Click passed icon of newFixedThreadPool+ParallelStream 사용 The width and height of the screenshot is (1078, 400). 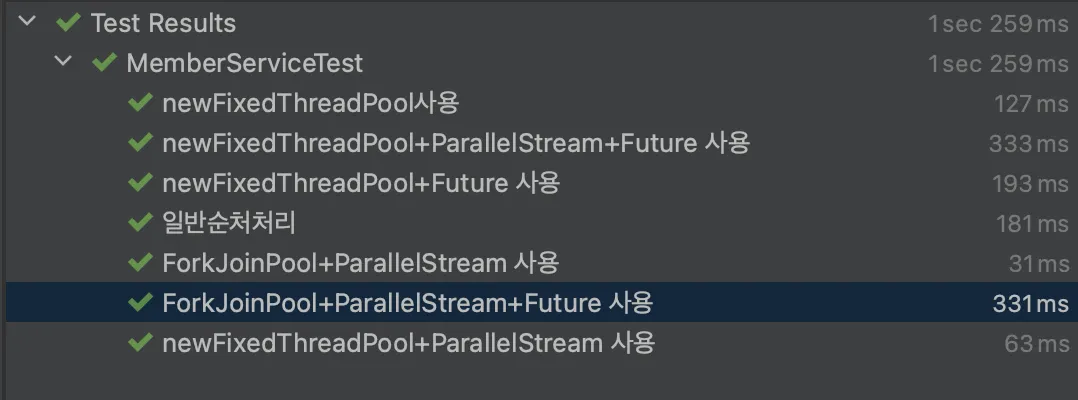pyautogui.click(x=139, y=344)
